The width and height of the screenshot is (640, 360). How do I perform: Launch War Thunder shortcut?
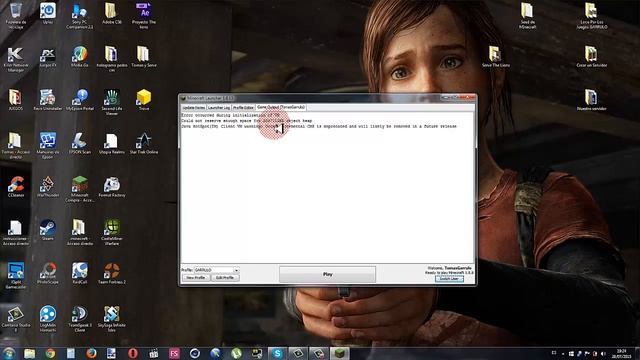(x=48, y=187)
